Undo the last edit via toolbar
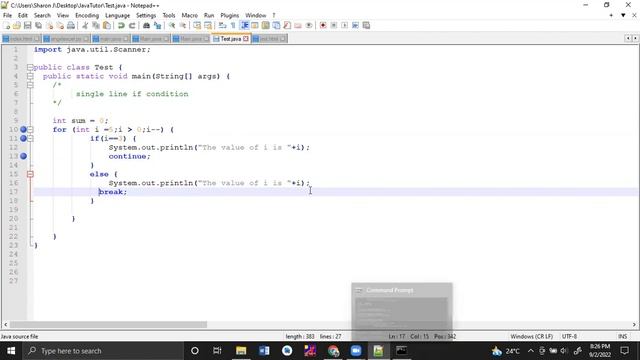640x360 pixels. point(121,25)
